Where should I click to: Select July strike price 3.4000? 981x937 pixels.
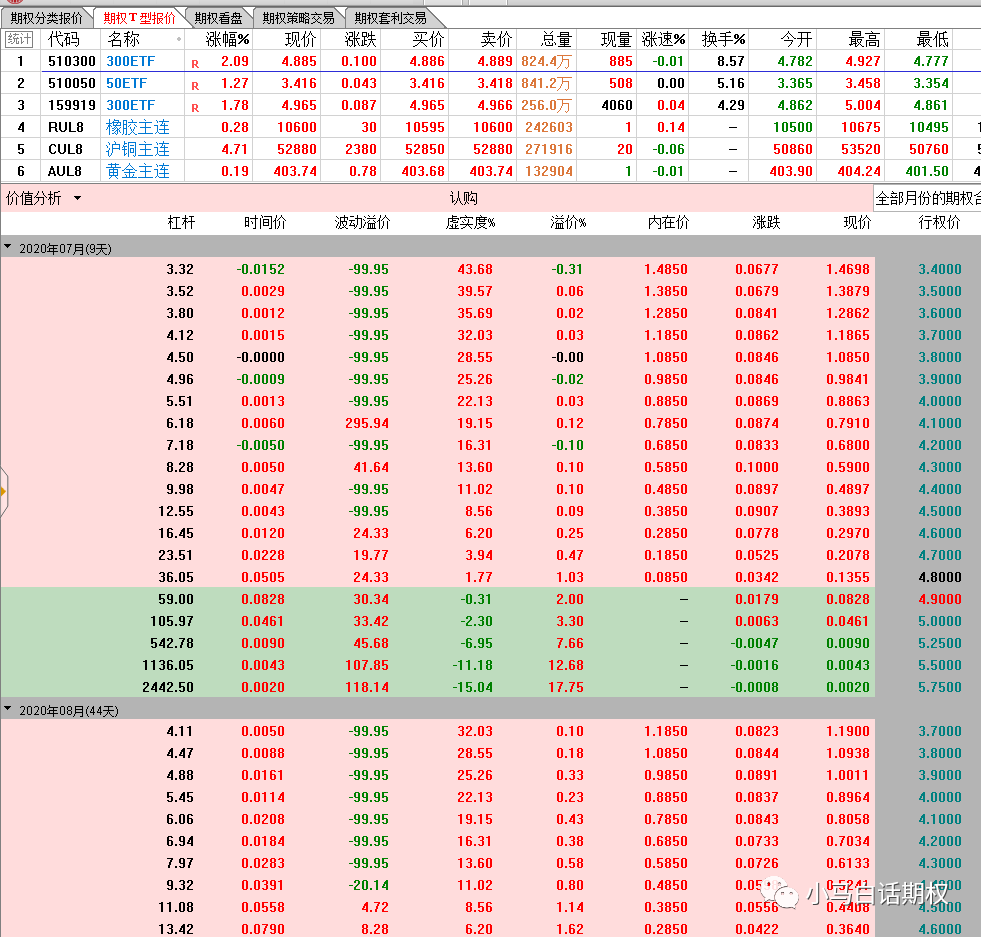point(940,269)
